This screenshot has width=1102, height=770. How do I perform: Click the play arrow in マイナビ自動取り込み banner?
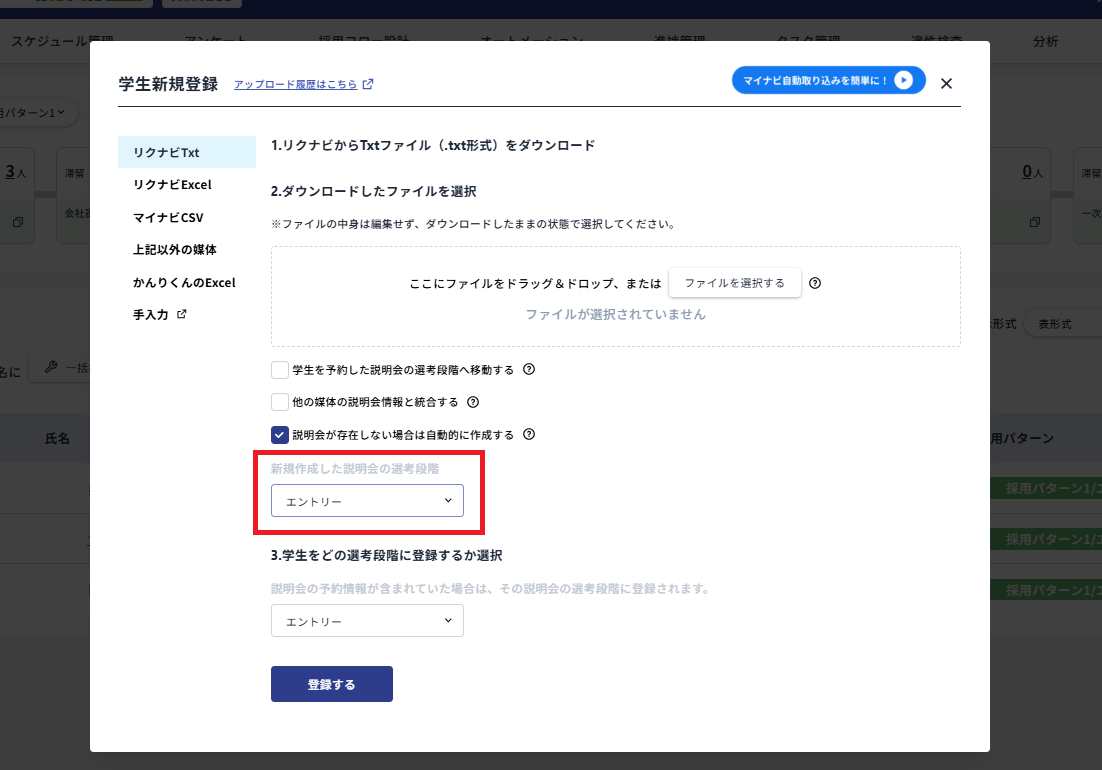click(905, 80)
